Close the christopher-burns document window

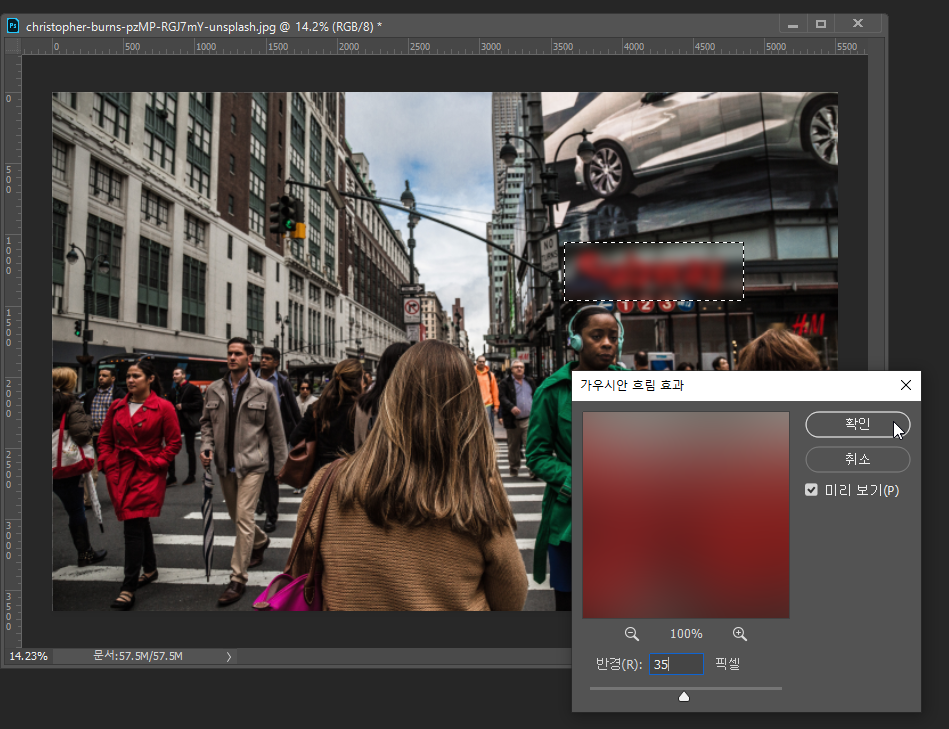pyautogui.click(x=858, y=25)
